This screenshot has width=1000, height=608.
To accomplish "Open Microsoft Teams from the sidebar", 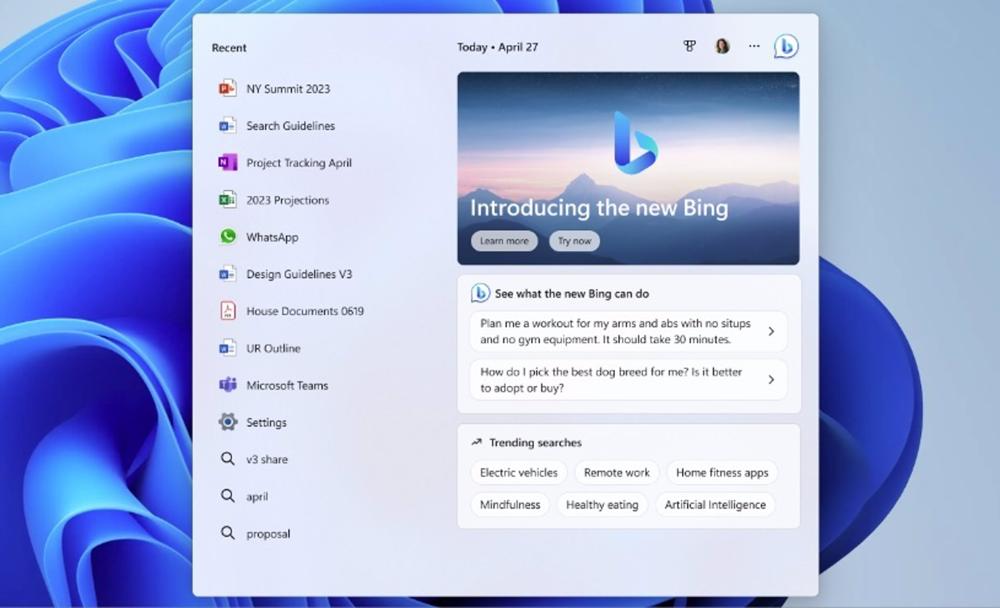I will 288,385.
